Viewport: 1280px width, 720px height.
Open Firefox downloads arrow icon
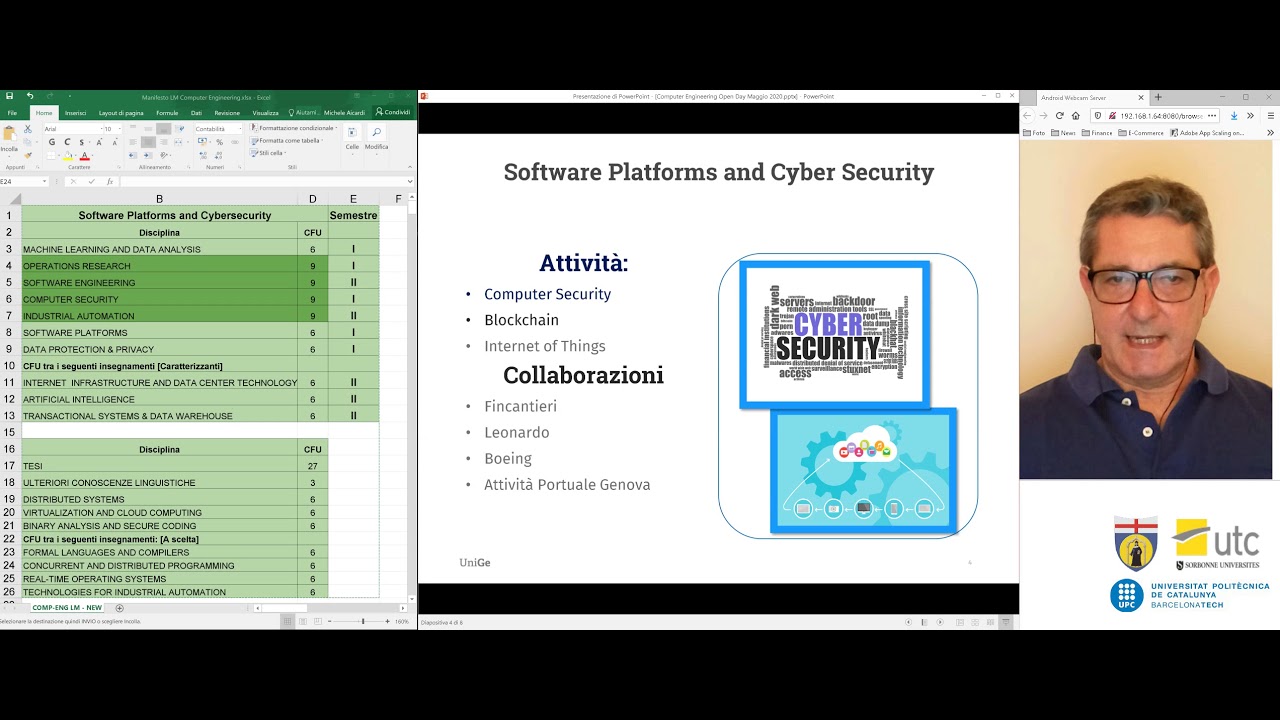click(1234, 116)
